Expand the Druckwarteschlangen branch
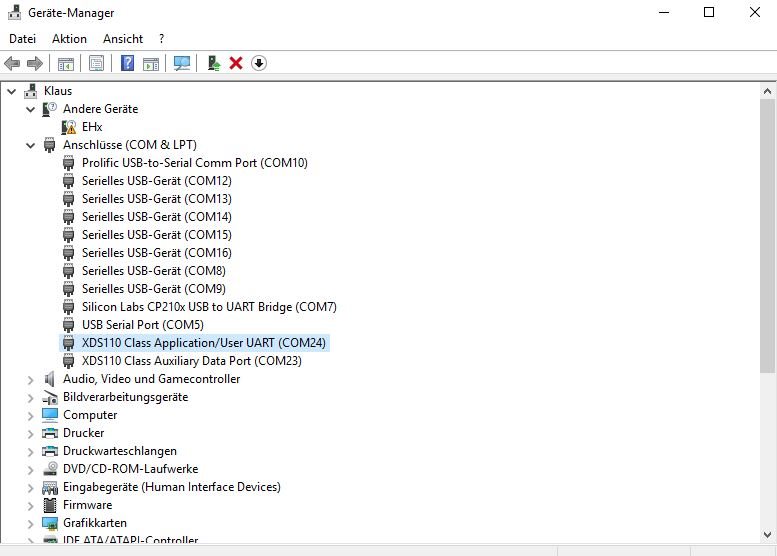777x556 pixels. coord(31,451)
